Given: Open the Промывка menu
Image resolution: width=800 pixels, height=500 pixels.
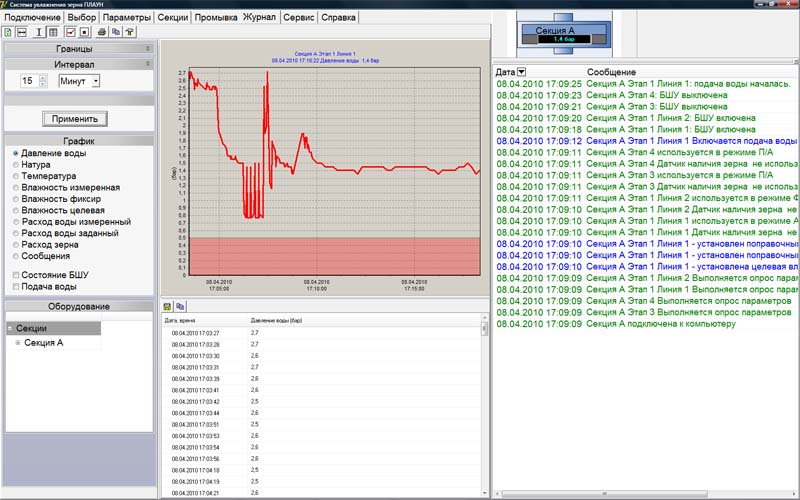Looking at the screenshot, I should (216, 17).
